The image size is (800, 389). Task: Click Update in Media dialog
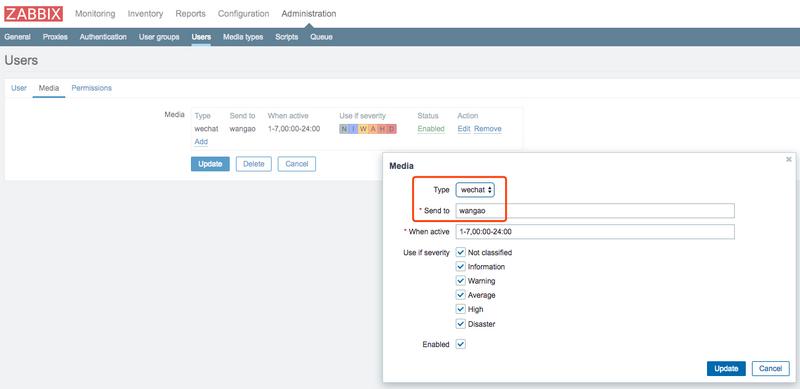tap(726, 369)
